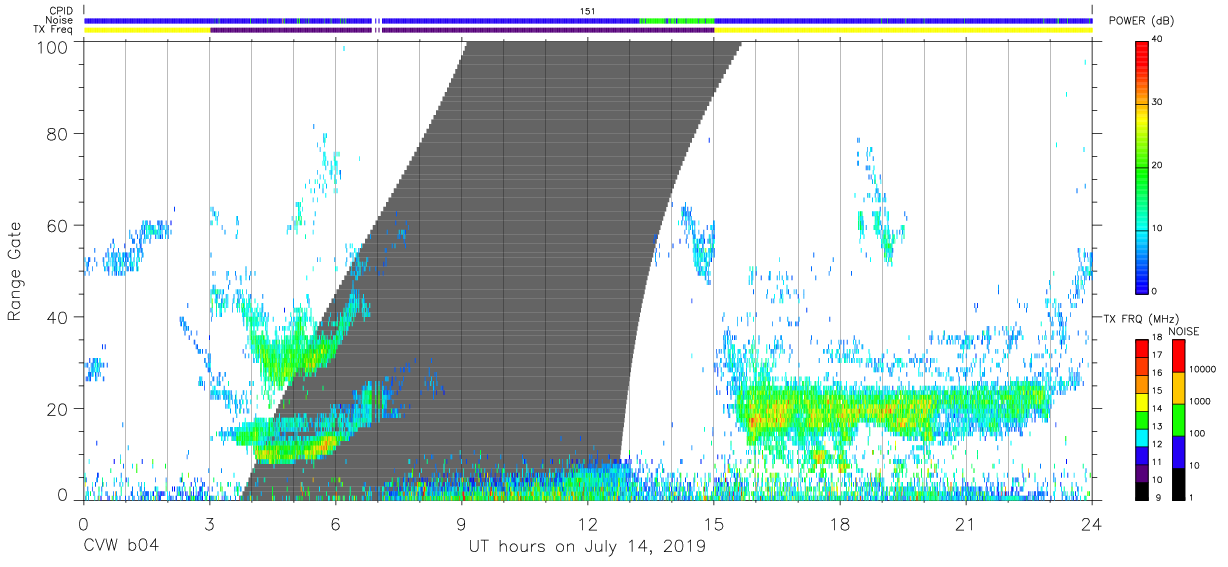1228x567 pixels.
Task: Click the 'CPID' label
Action: [x=63, y=11]
